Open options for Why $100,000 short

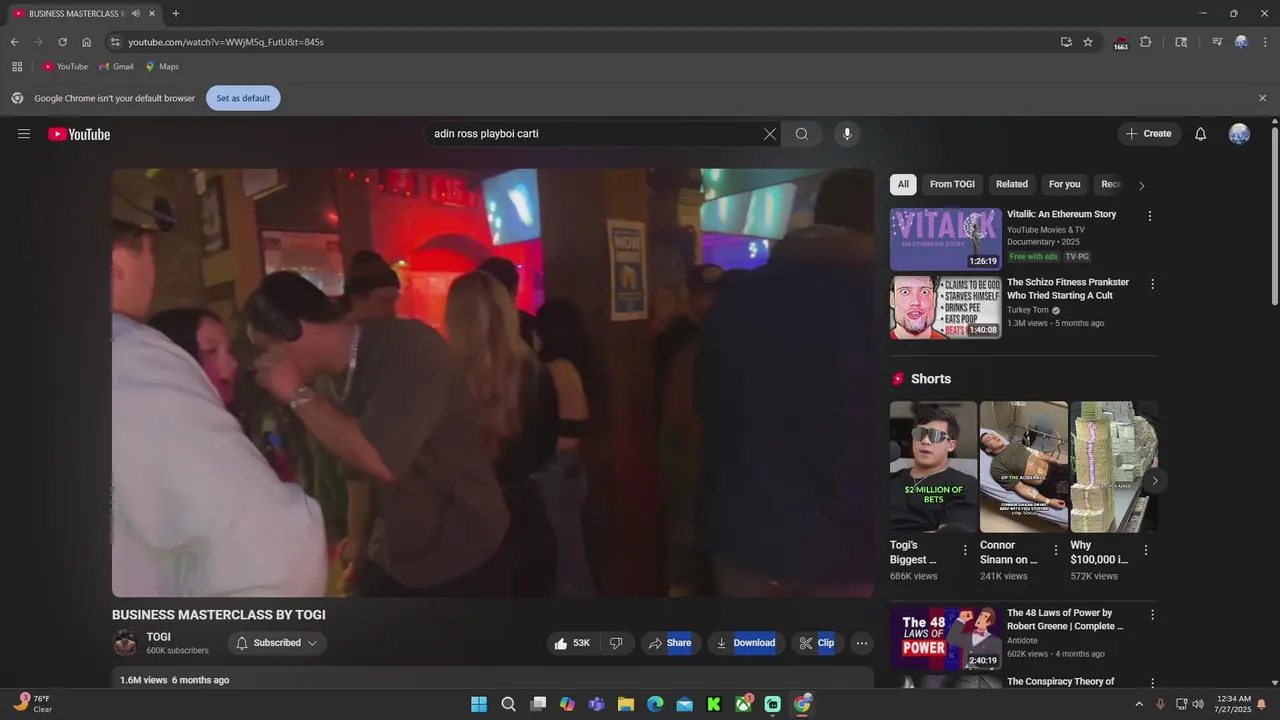1146,550
